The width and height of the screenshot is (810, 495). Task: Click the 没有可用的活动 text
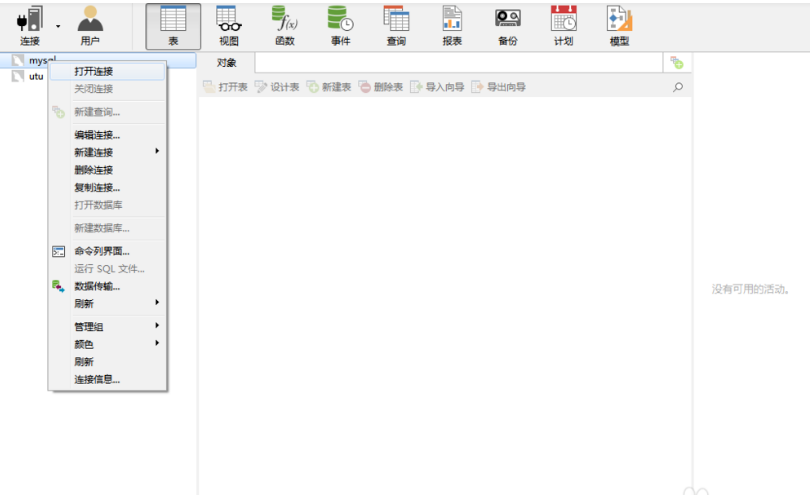point(751,289)
